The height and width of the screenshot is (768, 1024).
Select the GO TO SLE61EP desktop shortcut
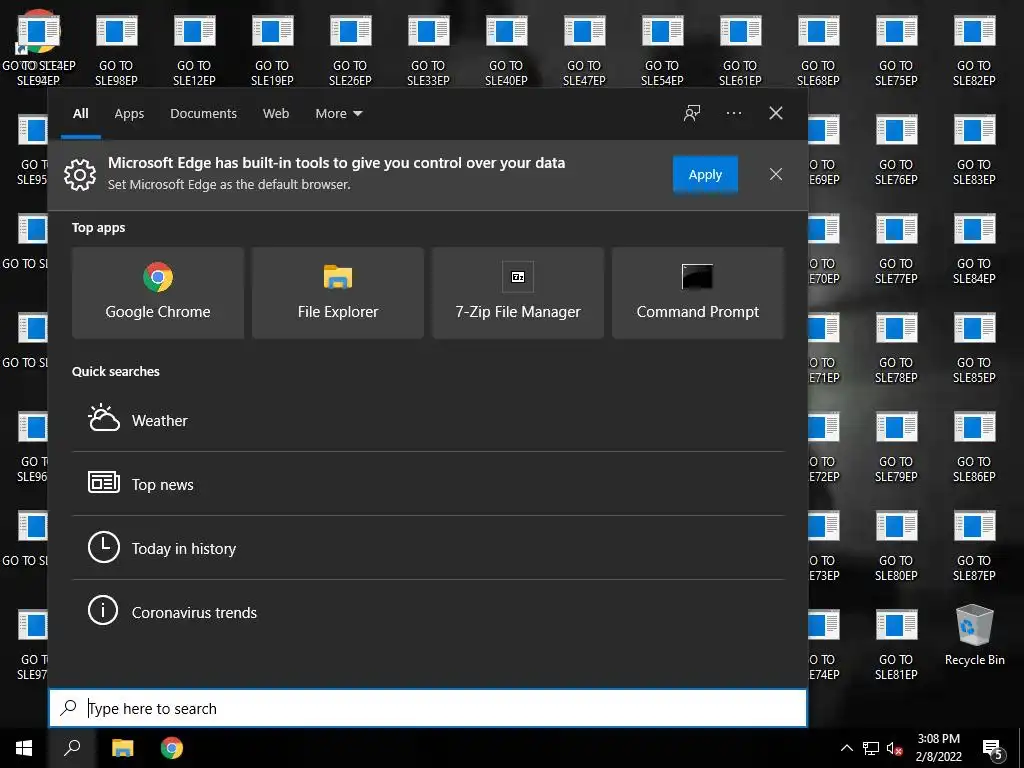tap(740, 51)
